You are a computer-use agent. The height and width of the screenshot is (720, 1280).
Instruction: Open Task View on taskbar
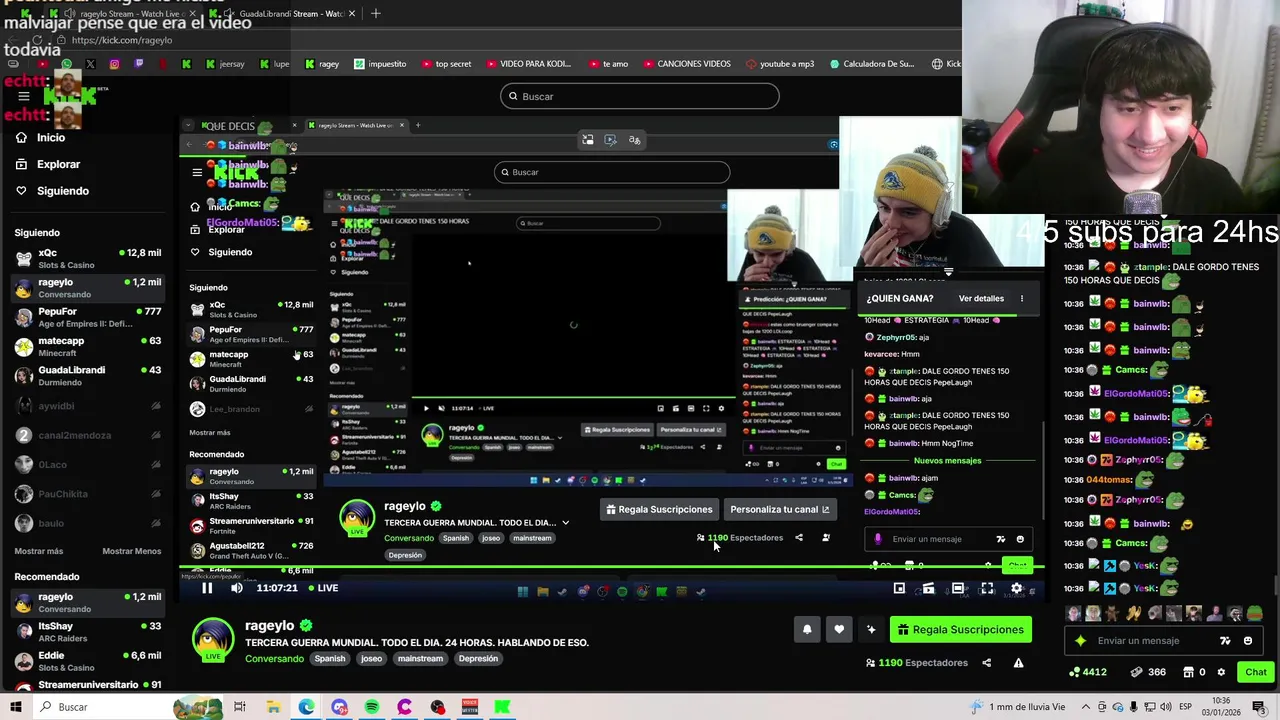point(240,707)
